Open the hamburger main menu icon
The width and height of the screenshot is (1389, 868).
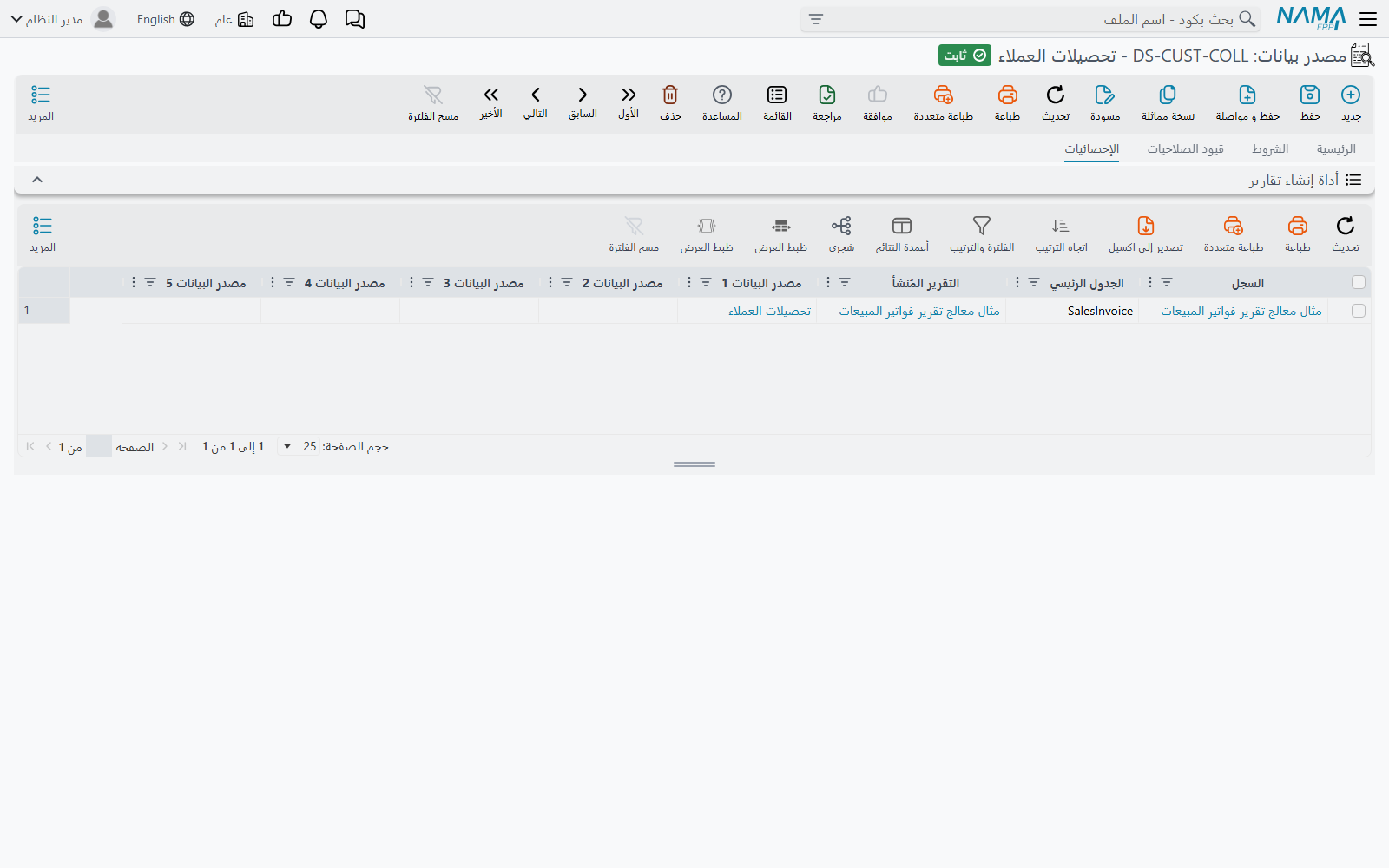tap(1369, 19)
